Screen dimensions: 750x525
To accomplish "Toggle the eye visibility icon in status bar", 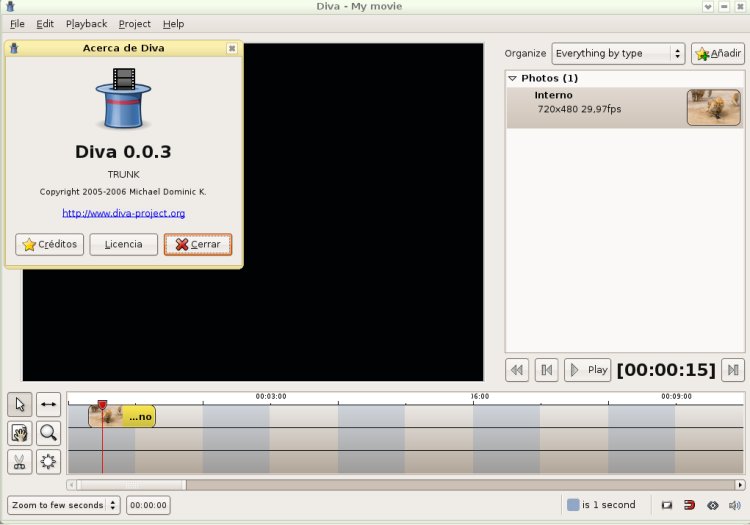I will [713, 505].
